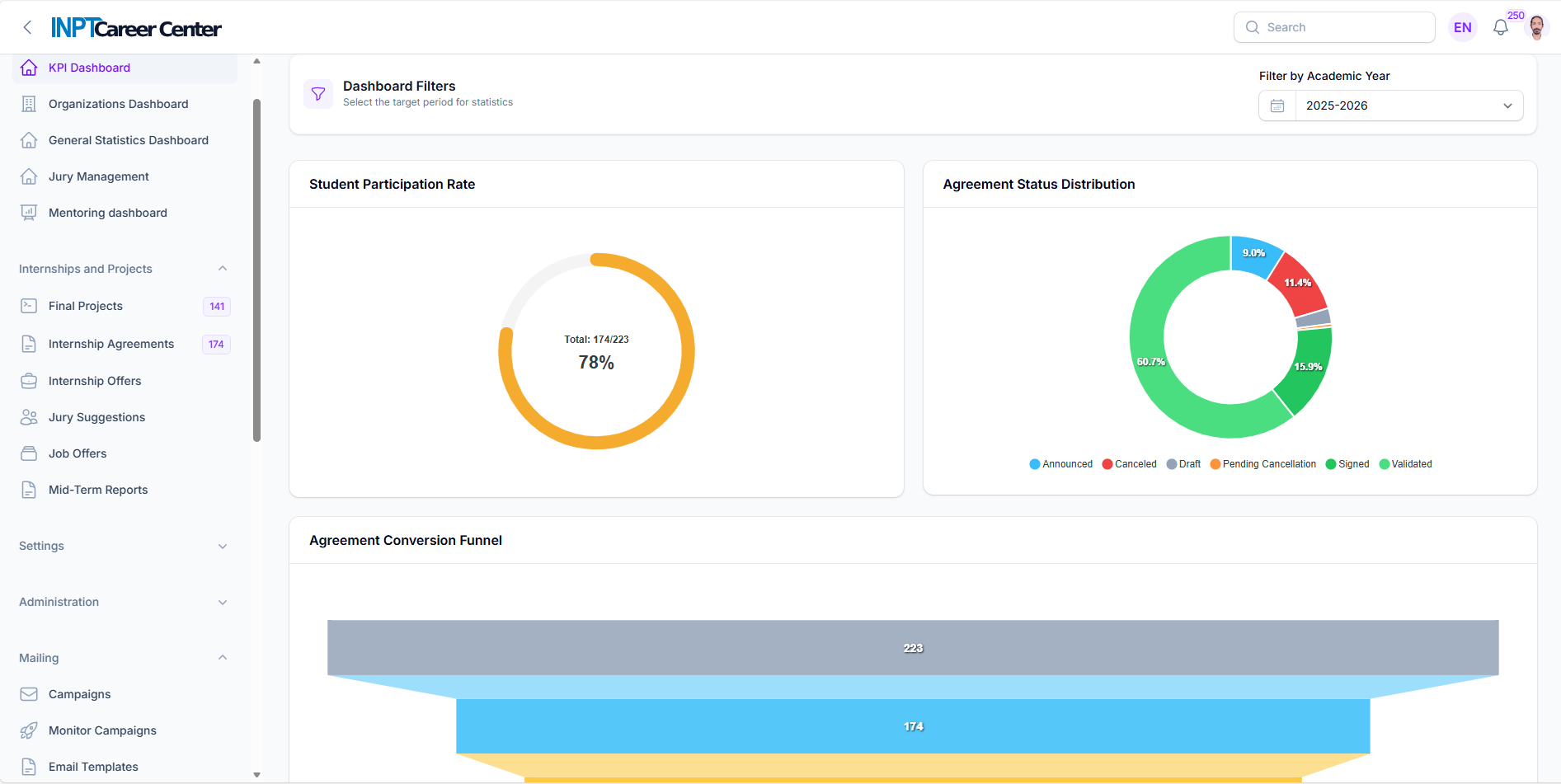
Task: Select the Jury Suggestions people icon
Action: 29,416
